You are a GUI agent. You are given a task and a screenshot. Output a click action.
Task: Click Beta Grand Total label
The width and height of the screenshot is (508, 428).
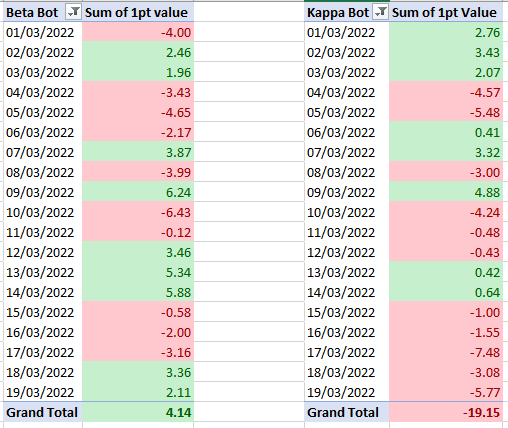(x=43, y=412)
